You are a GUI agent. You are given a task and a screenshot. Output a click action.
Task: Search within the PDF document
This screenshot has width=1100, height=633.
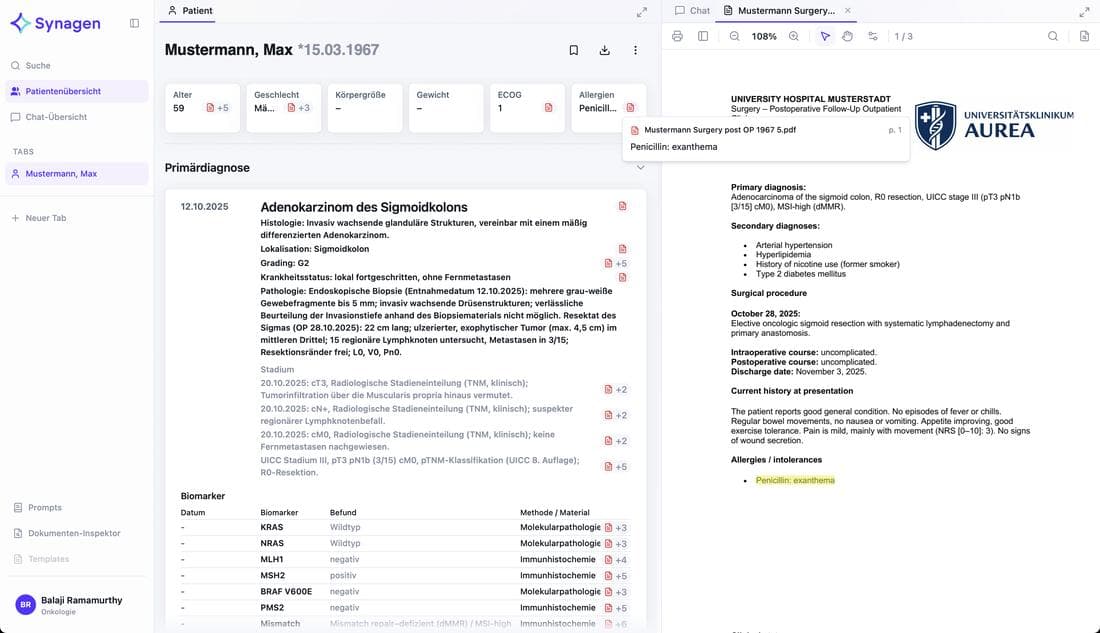coord(1053,36)
